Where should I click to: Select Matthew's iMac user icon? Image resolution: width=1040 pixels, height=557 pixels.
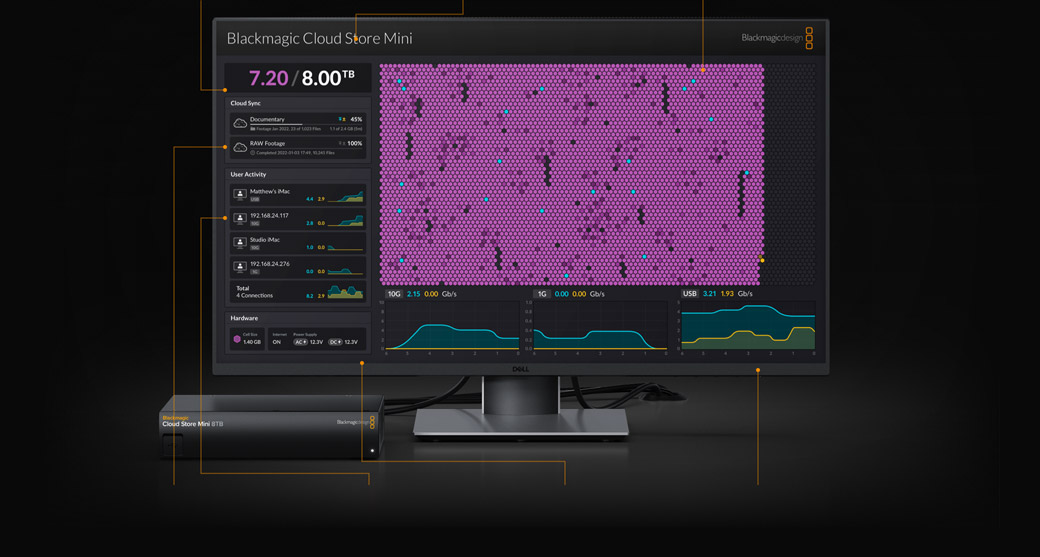coord(240,194)
